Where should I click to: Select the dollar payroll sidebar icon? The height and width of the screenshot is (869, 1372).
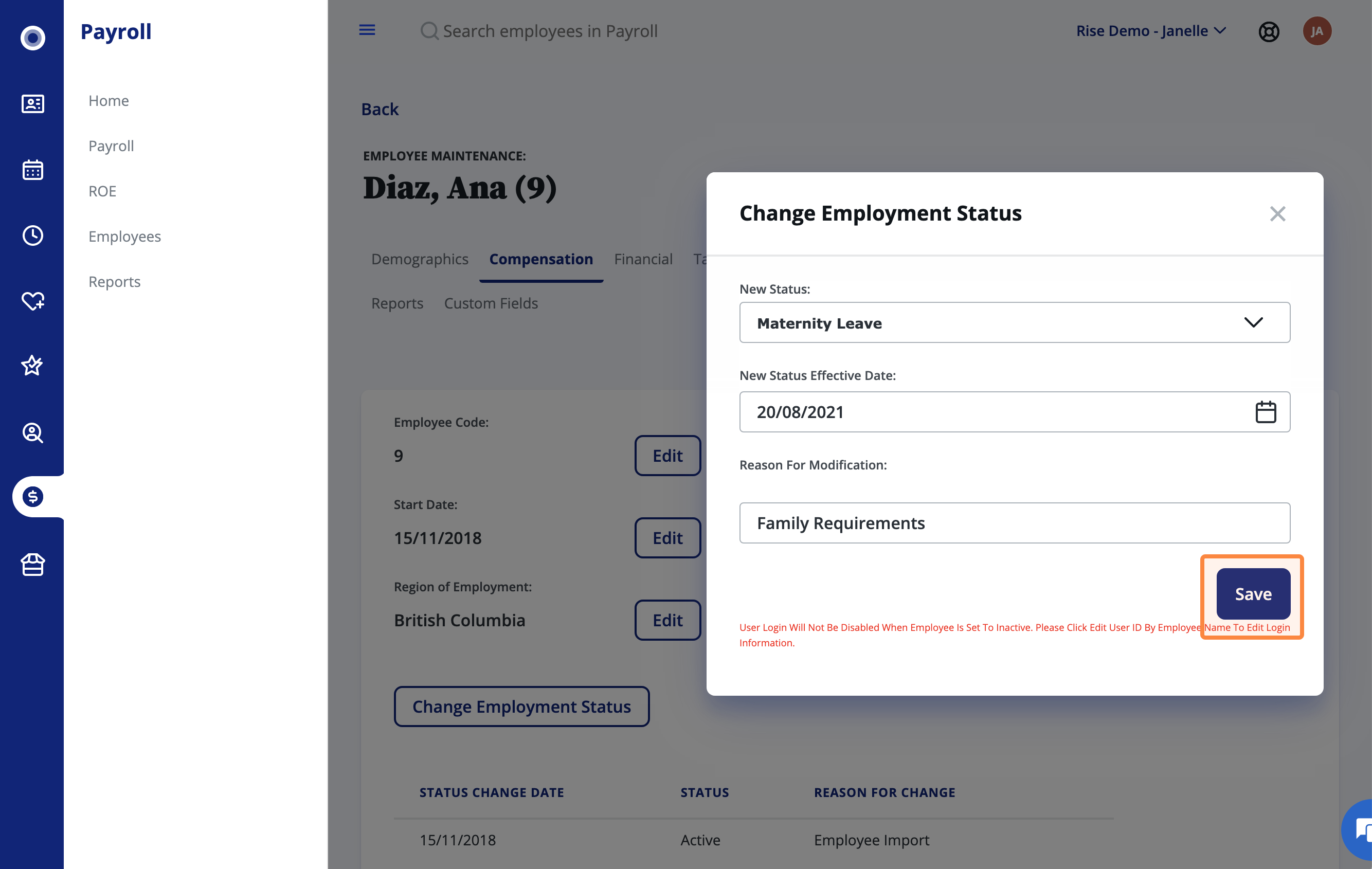pyautogui.click(x=32, y=497)
